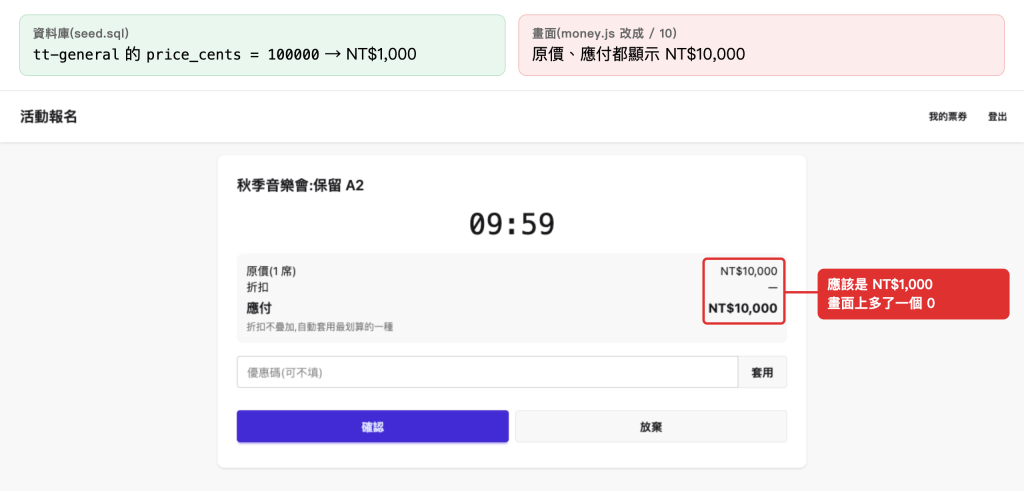Select the 09:59 countdown timer text

click(512, 225)
